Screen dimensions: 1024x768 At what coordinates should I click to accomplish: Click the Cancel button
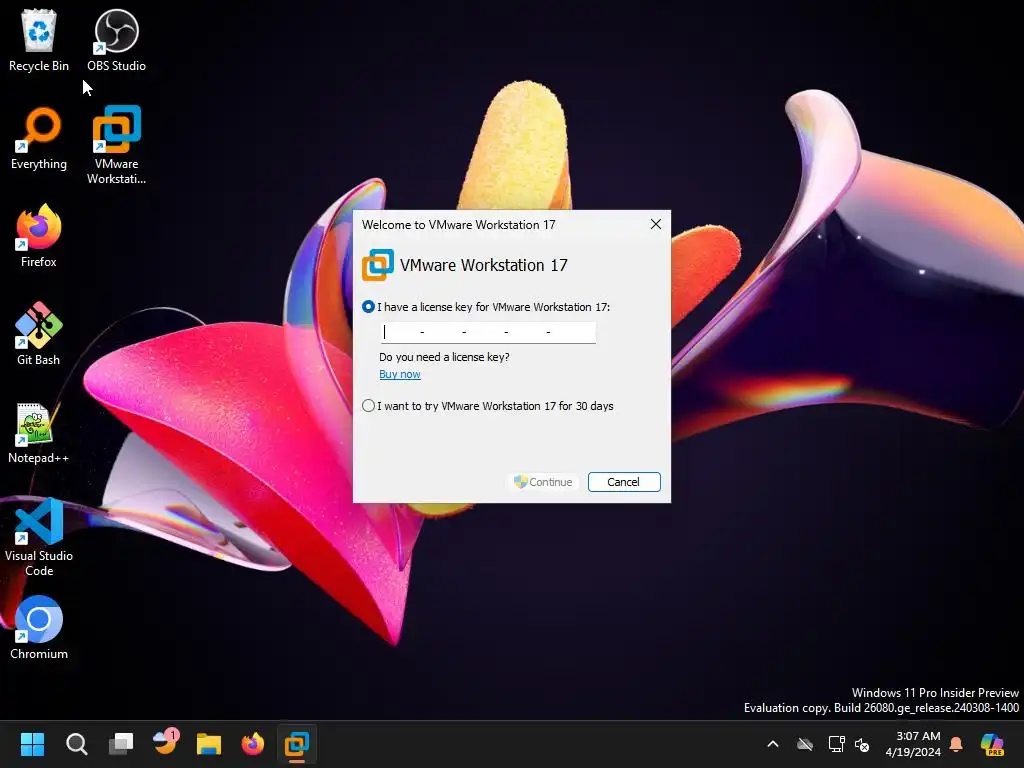pos(624,482)
